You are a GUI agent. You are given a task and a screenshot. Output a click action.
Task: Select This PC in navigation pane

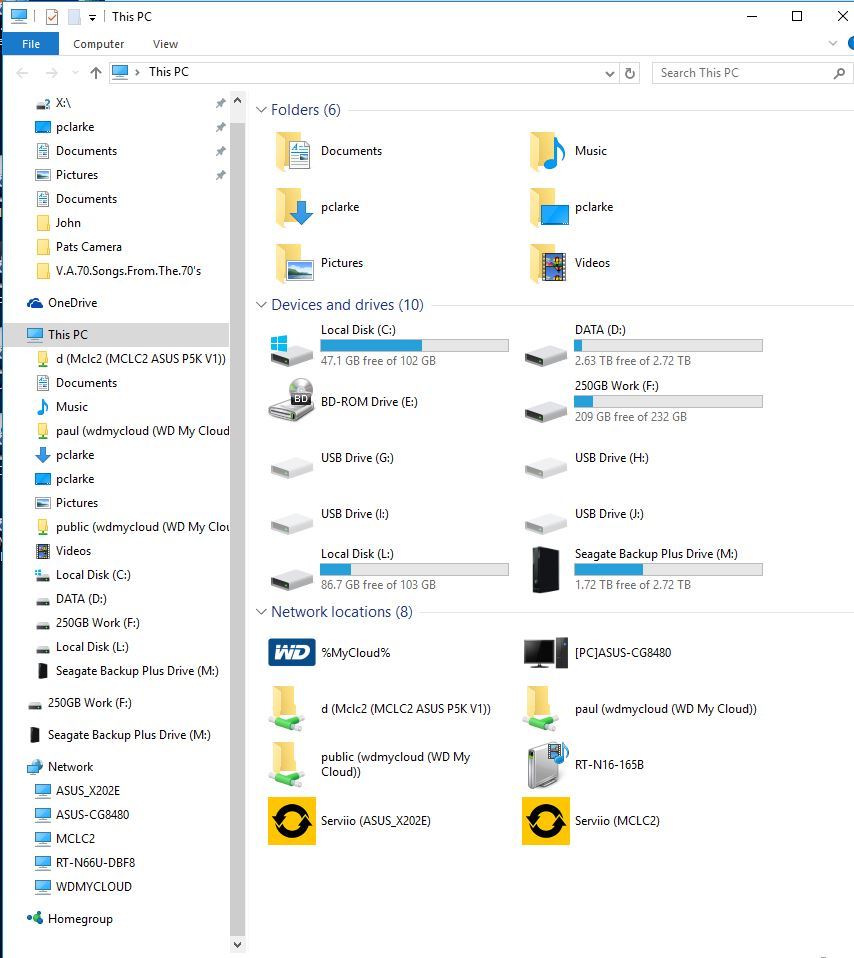[116, 335]
